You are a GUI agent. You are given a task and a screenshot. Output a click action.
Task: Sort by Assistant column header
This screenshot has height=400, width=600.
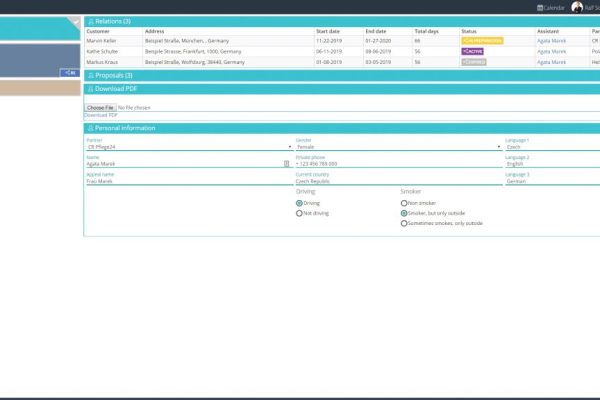[548, 31]
